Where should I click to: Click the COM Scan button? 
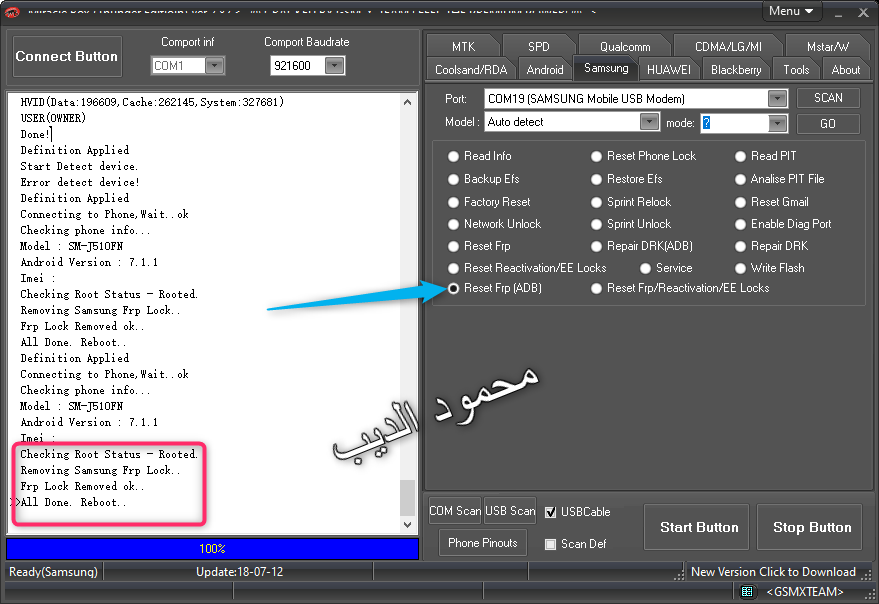pos(455,511)
